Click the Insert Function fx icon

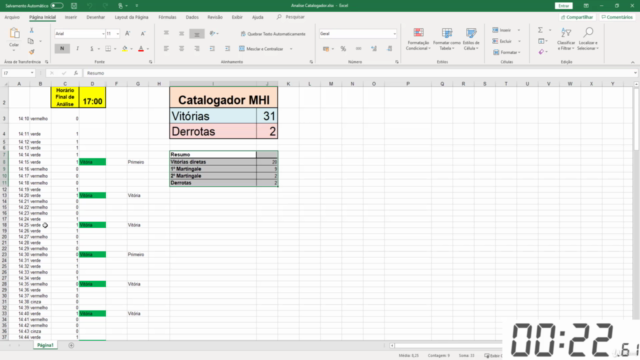(x=76, y=73)
